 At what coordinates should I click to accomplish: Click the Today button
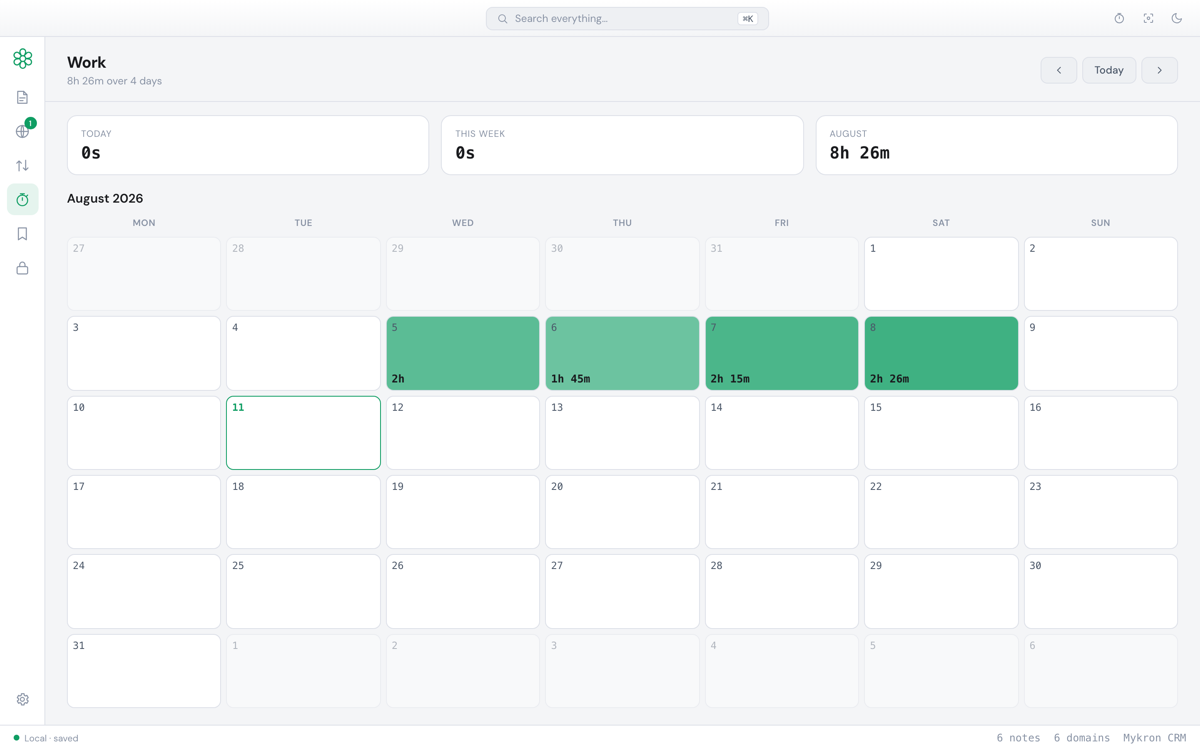[1109, 70]
